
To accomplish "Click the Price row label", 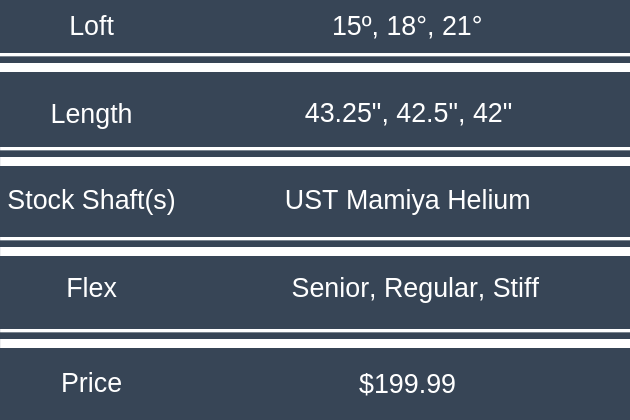I will click(91, 383).
